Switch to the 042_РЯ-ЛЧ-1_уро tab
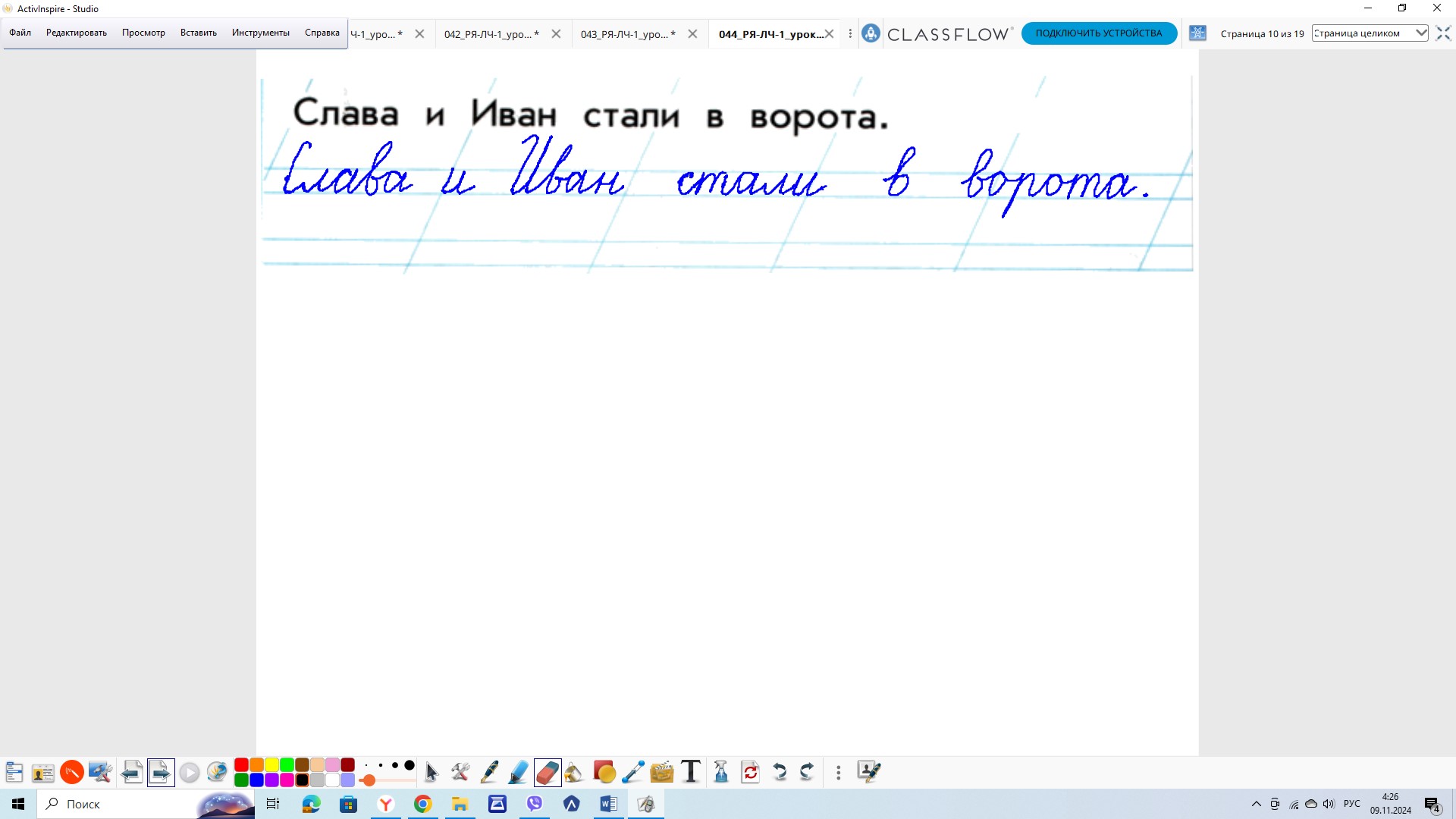The image size is (1456, 819). 491,34
